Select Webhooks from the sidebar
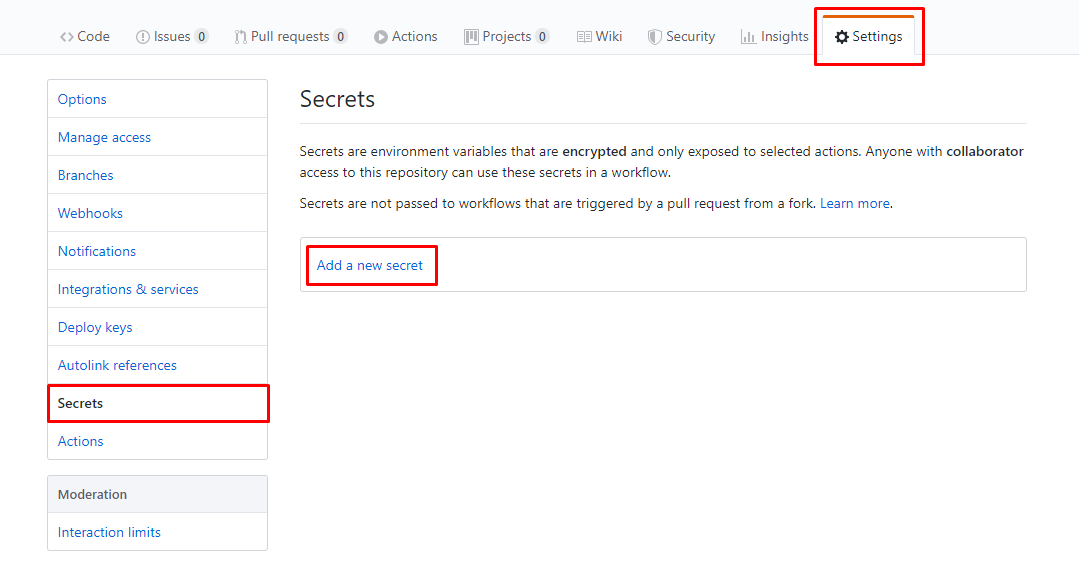This screenshot has height=588, width=1079. (x=90, y=213)
